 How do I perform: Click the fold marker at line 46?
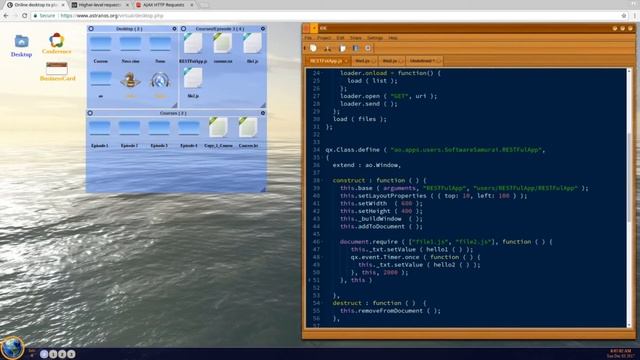pyautogui.click(x=322, y=242)
